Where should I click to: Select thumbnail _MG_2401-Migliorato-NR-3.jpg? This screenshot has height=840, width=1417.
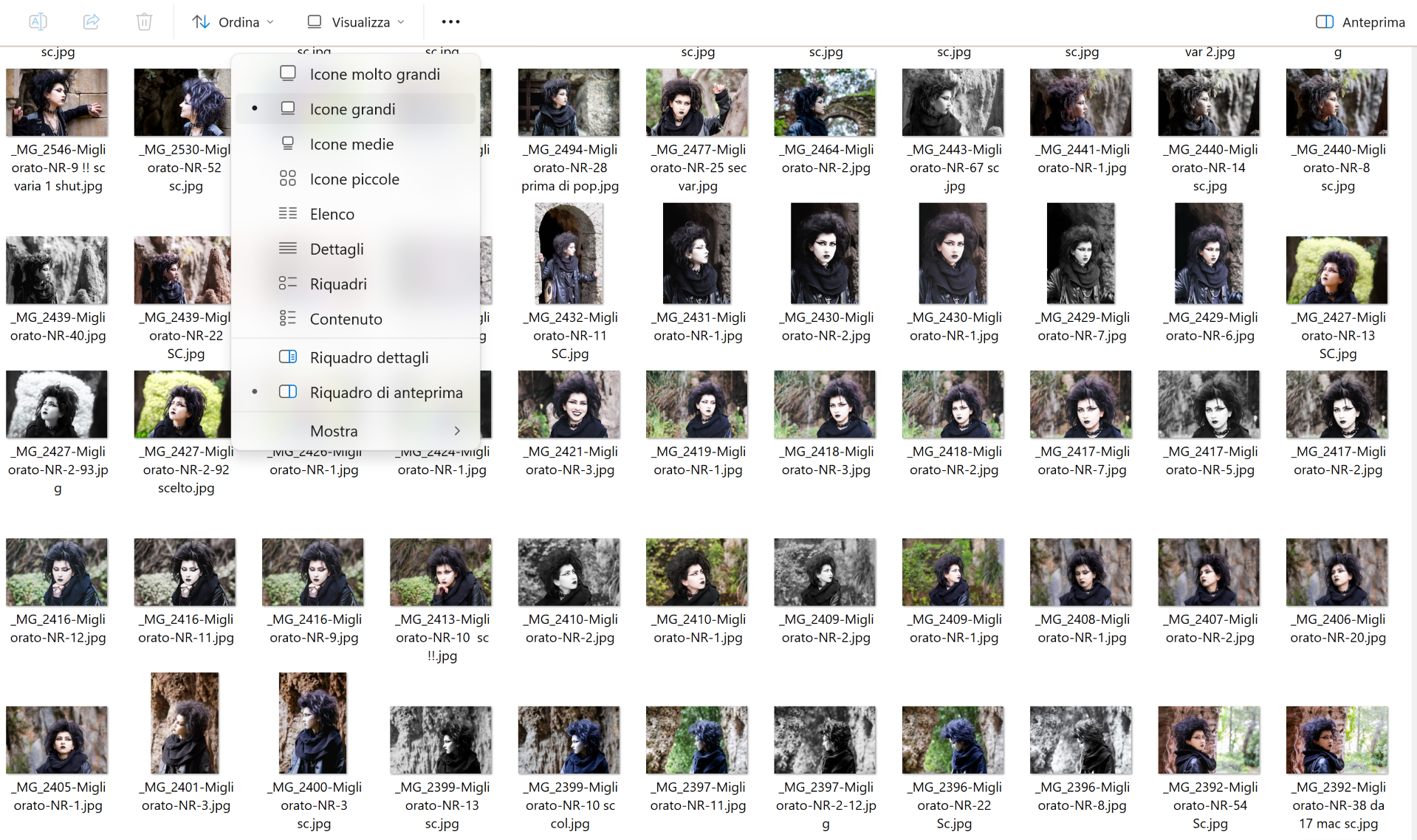click(185, 723)
